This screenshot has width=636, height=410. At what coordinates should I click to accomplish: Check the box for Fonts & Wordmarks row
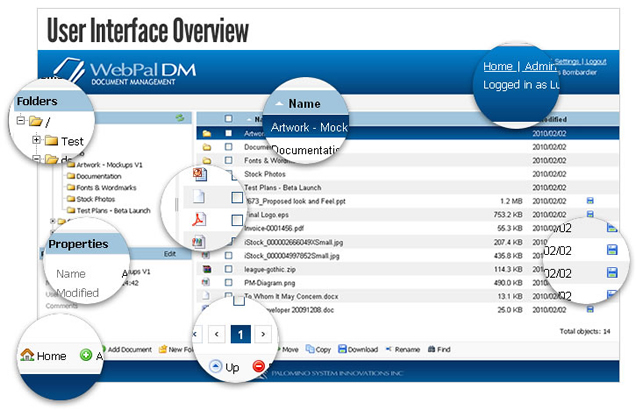point(228,159)
